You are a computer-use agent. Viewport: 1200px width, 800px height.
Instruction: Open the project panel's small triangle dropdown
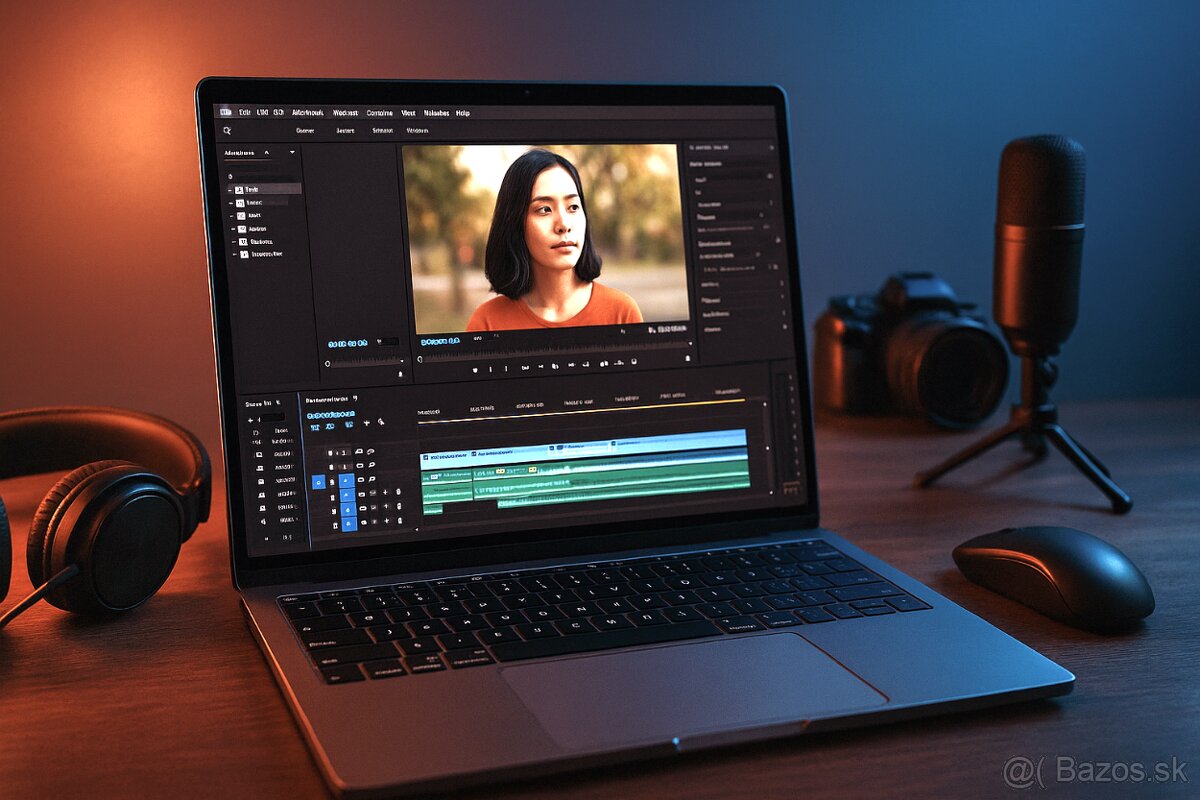point(292,153)
